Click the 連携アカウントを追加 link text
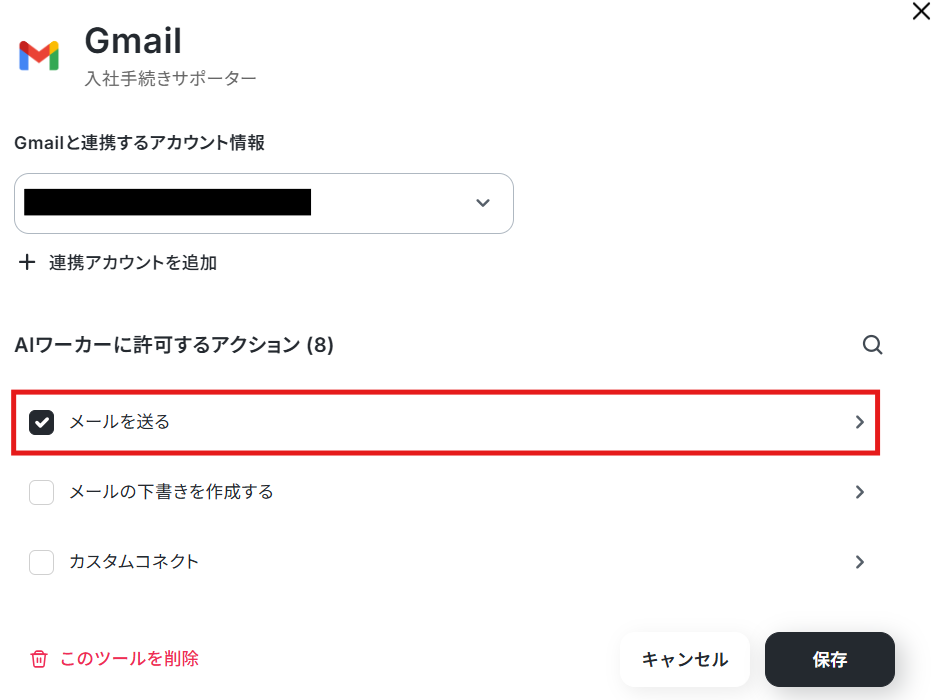Viewport: 940px width, 700px height. coord(133,262)
